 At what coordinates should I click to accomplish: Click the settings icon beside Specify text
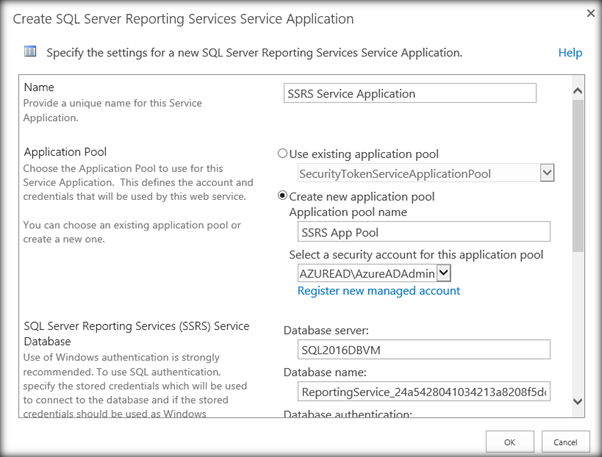coord(31,51)
